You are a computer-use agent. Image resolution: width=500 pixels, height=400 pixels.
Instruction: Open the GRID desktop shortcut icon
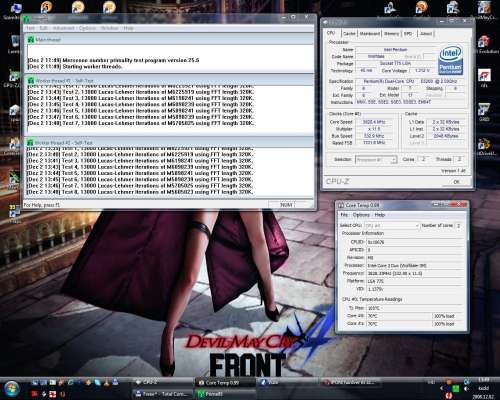tap(484, 110)
